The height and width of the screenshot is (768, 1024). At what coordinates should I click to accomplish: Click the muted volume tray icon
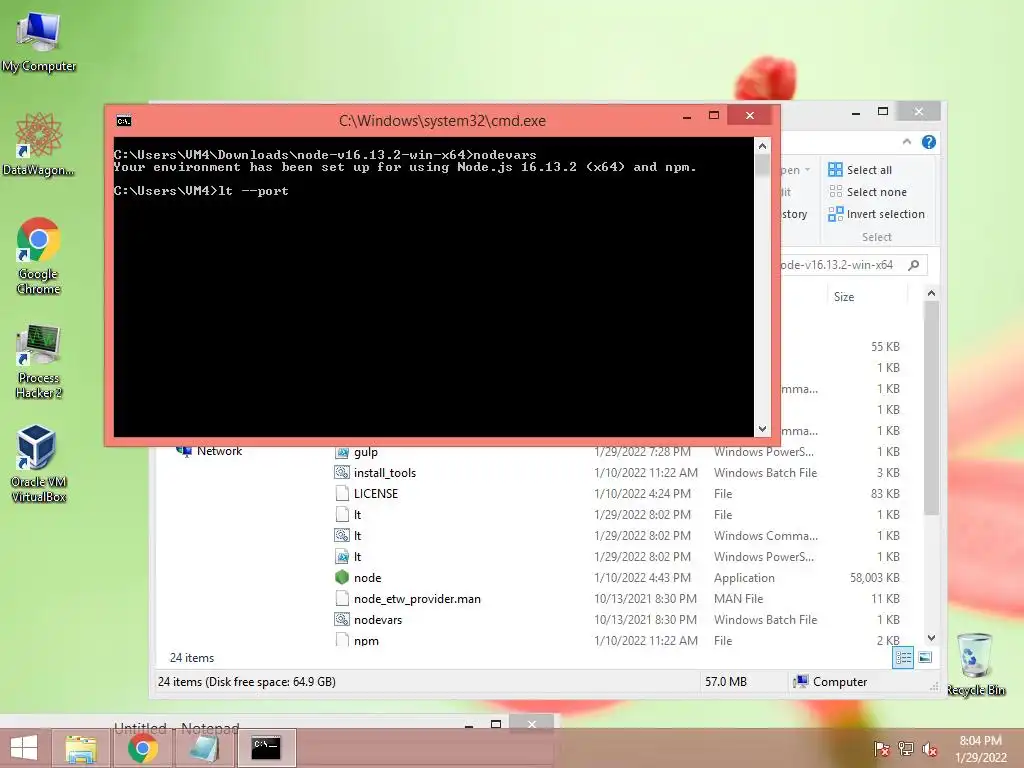pyautogui.click(x=929, y=748)
